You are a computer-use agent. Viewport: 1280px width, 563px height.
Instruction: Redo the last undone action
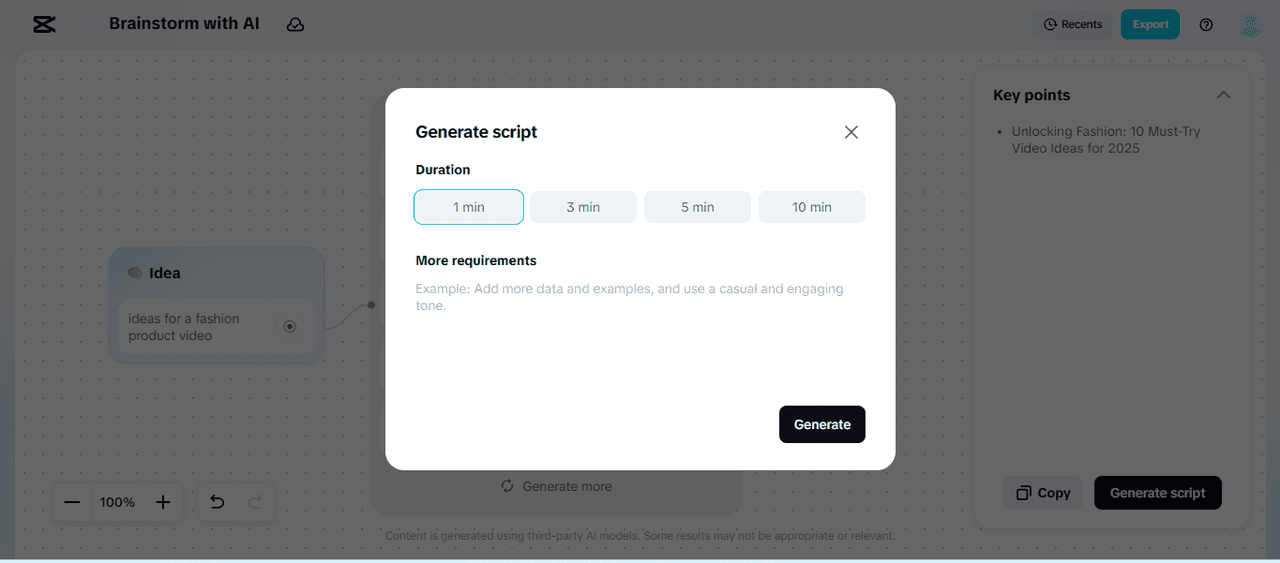tap(255, 502)
